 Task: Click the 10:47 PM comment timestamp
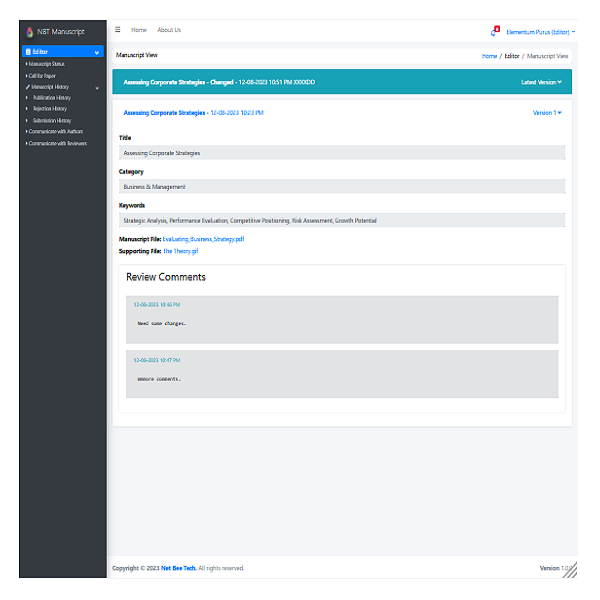coord(157,360)
